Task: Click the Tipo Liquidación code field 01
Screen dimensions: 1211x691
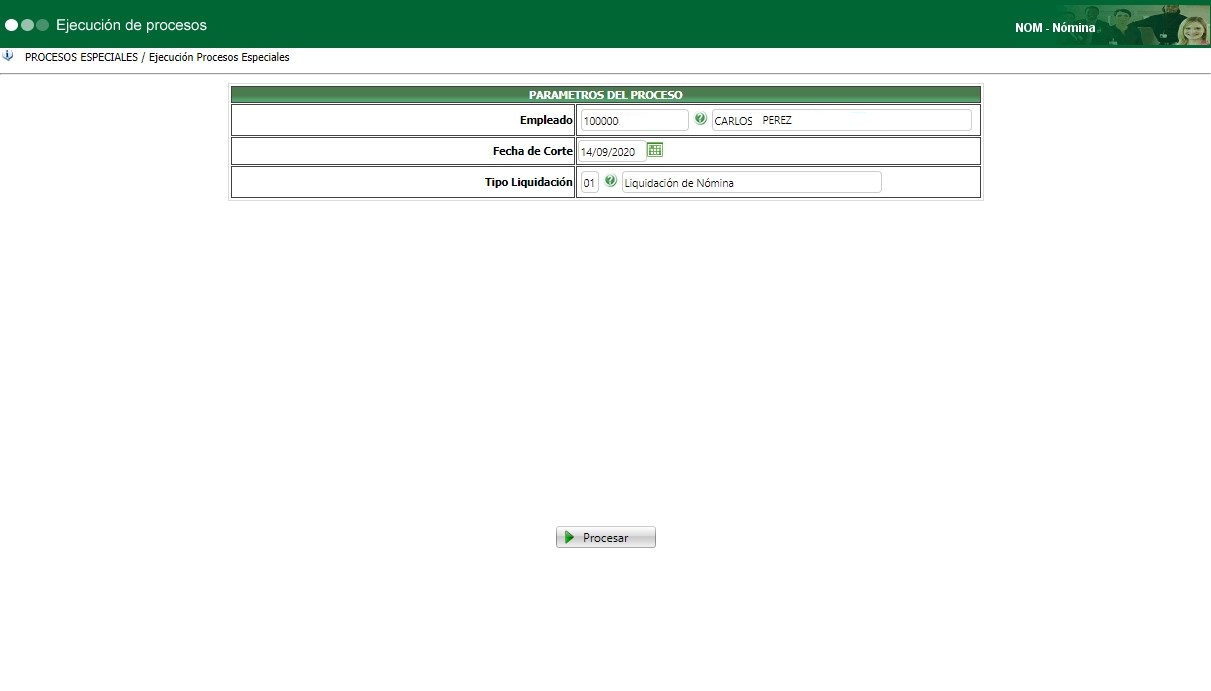Action: (x=589, y=182)
